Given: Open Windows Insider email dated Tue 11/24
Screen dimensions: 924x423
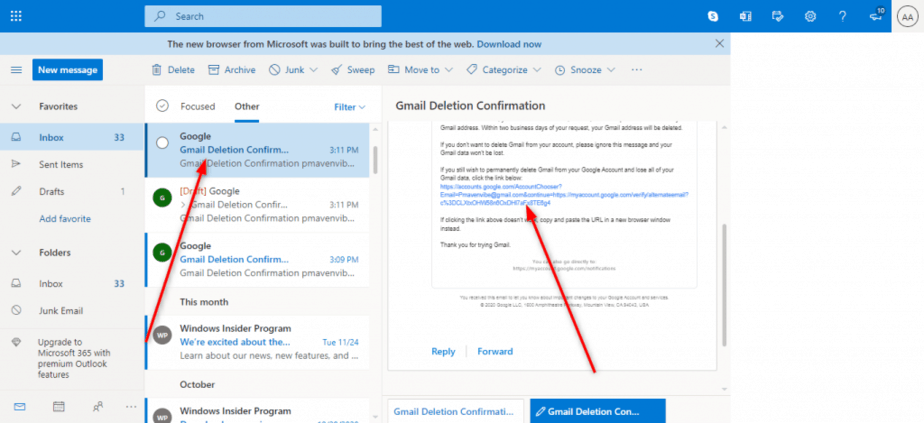Looking at the screenshot, I should [x=258, y=342].
